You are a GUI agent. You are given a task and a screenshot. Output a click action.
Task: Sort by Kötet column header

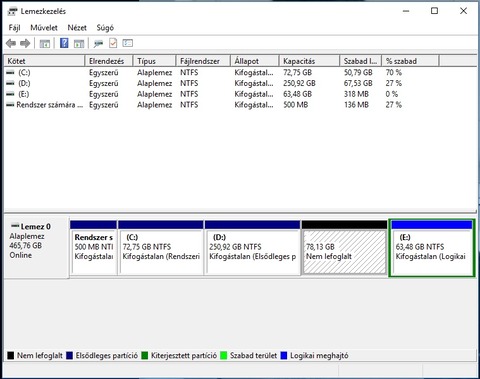[x=45, y=61]
